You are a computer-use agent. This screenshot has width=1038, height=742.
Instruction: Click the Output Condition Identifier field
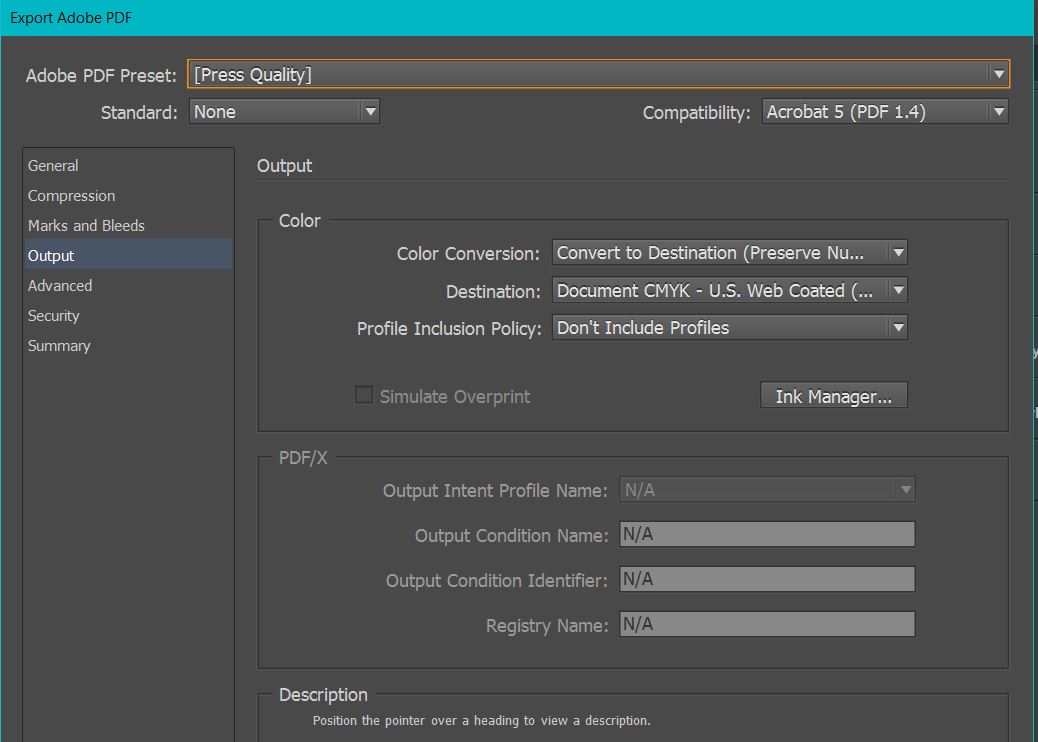click(x=767, y=580)
